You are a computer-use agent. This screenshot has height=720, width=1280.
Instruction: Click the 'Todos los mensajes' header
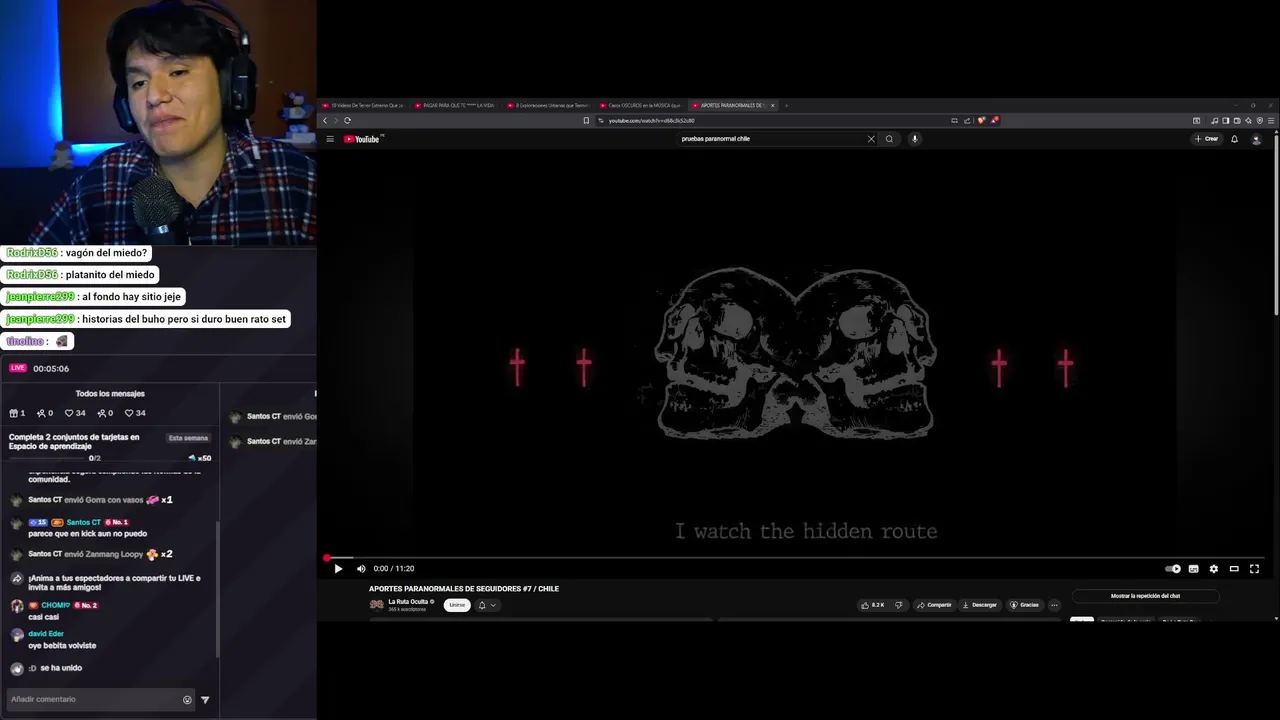[110, 394]
